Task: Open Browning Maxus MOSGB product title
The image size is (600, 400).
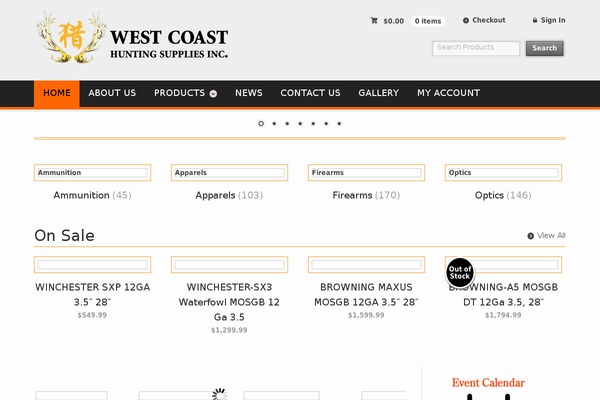Action: pos(366,294)
